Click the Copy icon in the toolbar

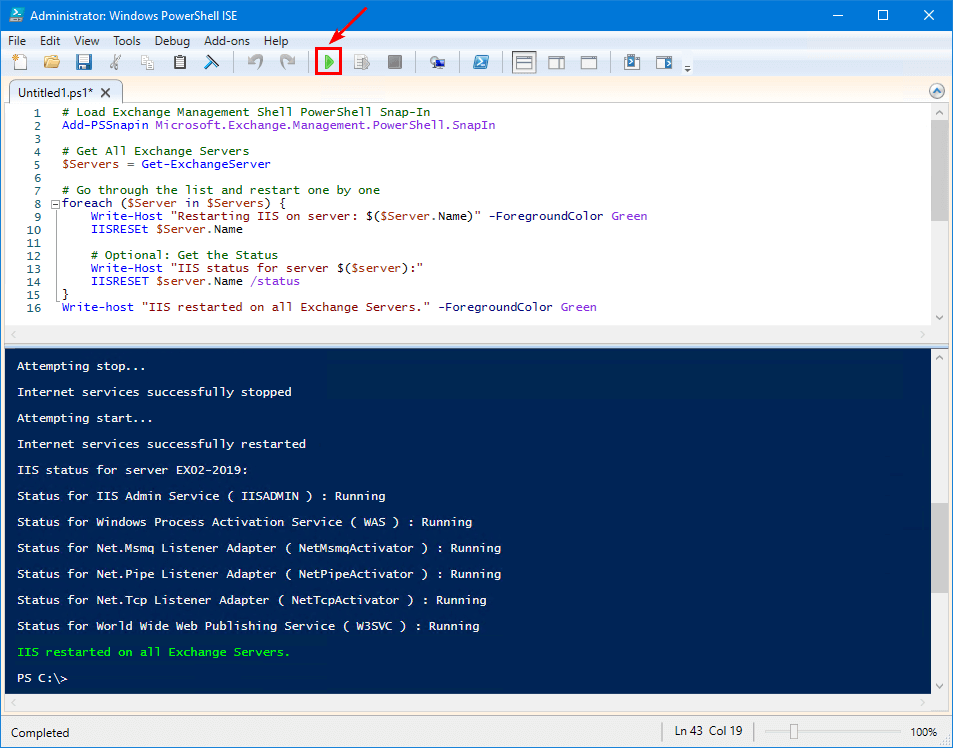[x=147, y=62]
